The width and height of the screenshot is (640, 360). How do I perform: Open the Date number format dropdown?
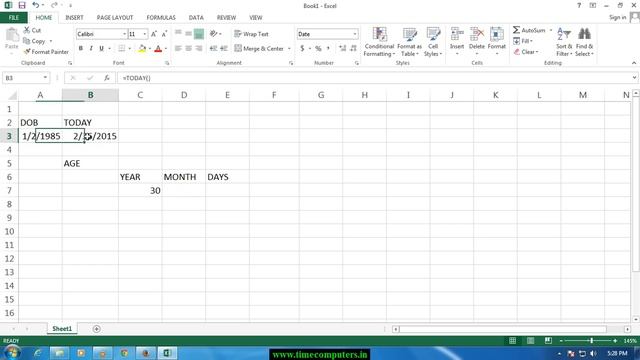point(355,34)
